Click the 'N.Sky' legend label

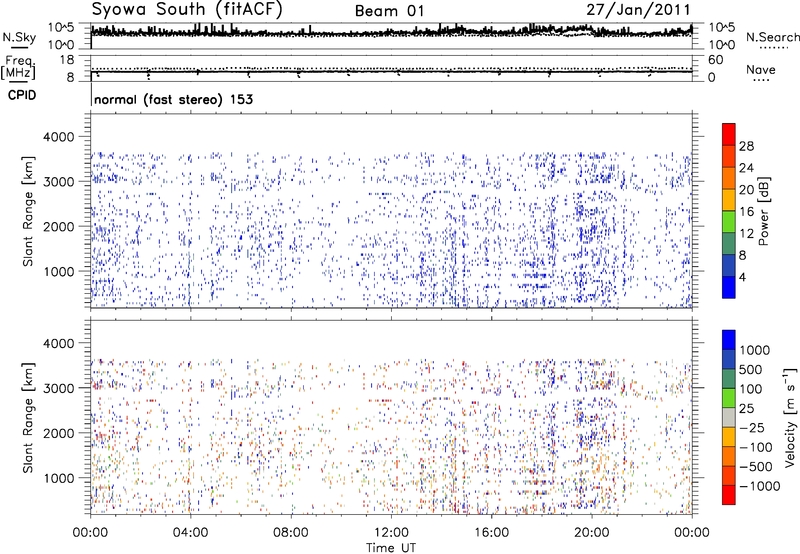click(x=19, y=37)
